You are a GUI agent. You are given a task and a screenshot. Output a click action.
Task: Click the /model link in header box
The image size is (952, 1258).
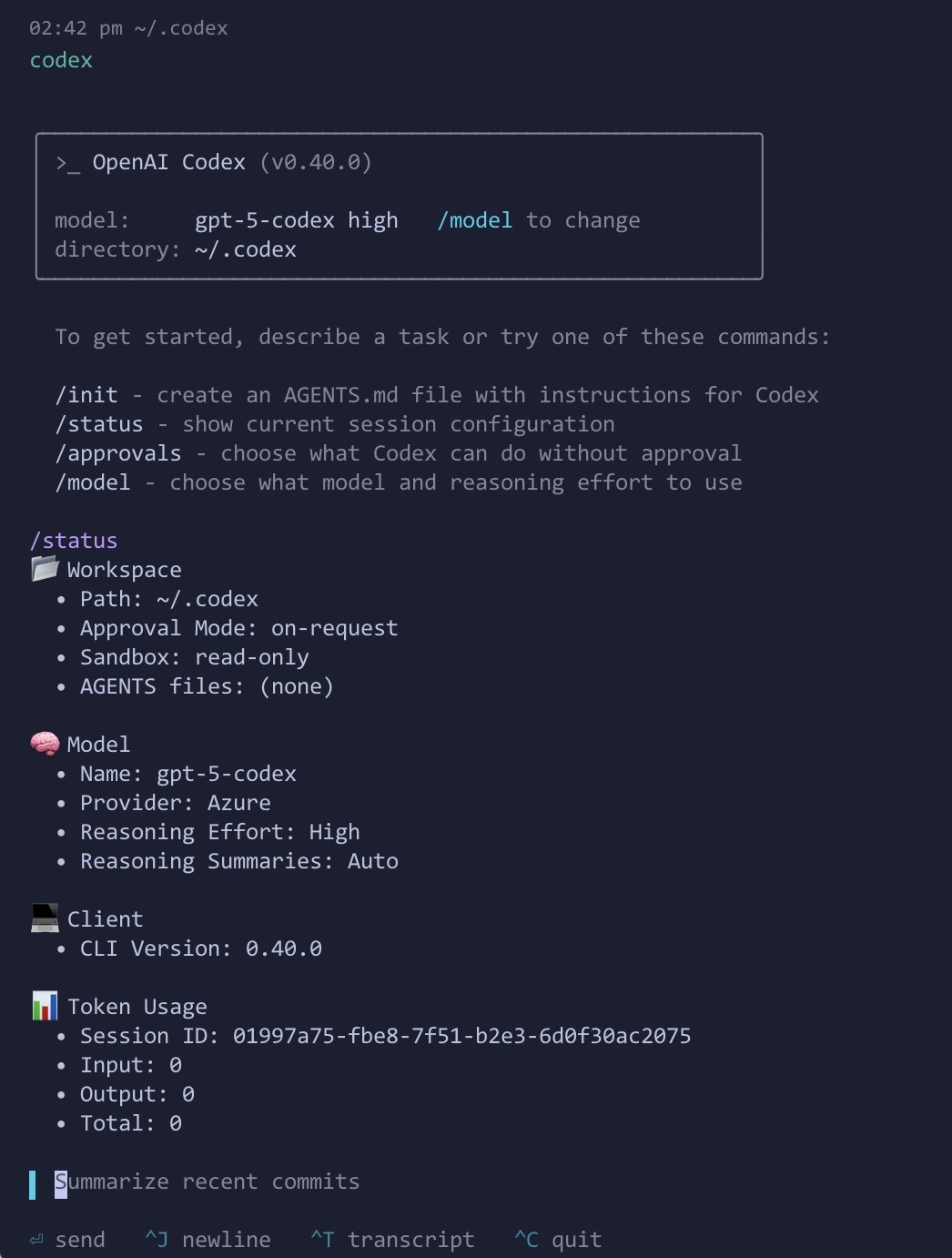click(x=475, y=220)
